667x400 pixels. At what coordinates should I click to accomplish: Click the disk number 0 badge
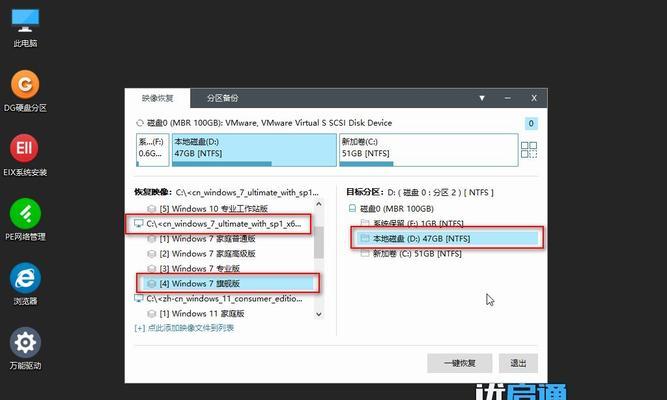(531, 123)
